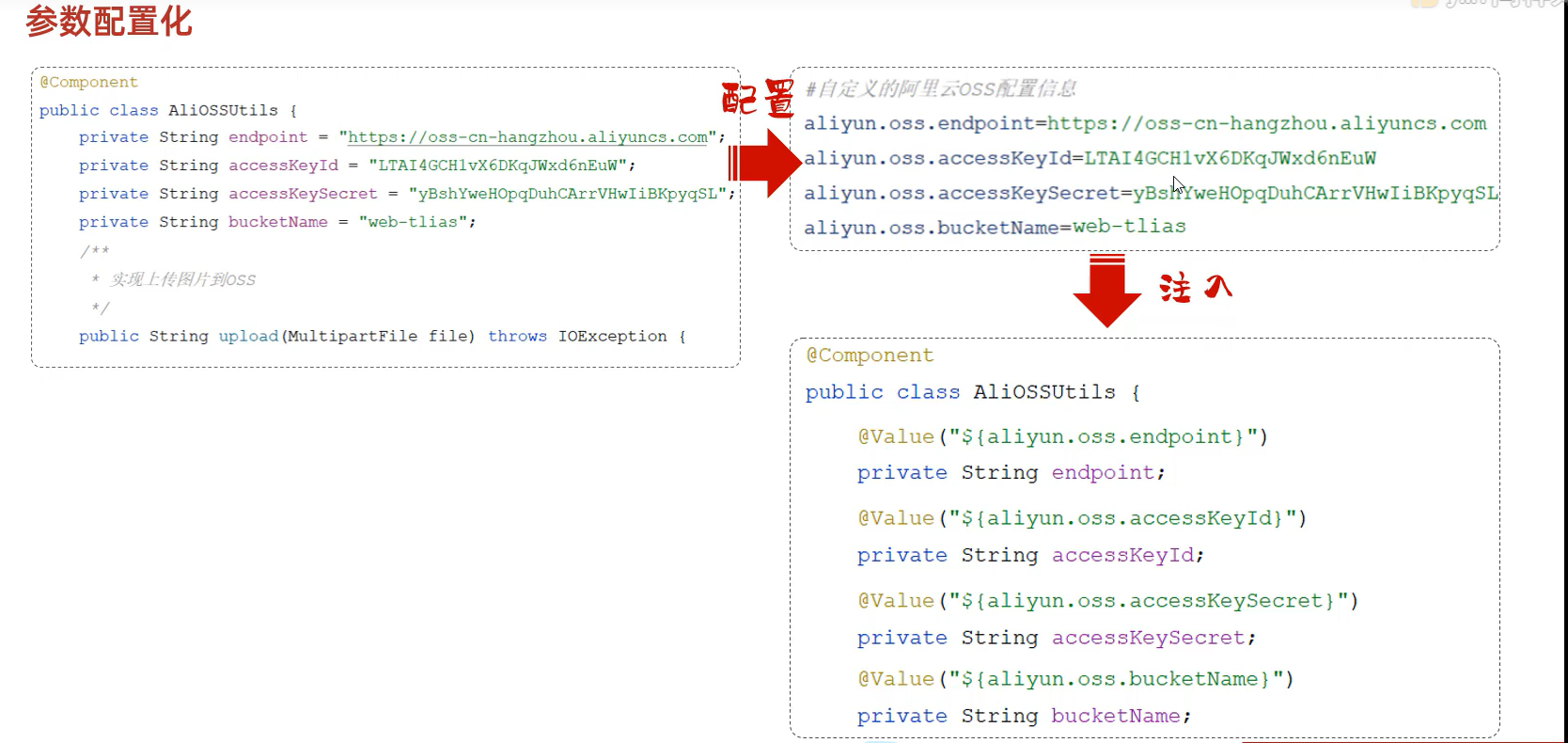
Task: Click @Value("${aliyun.oss.accessKeySecret}") annotation
Action: (1107, 600)
